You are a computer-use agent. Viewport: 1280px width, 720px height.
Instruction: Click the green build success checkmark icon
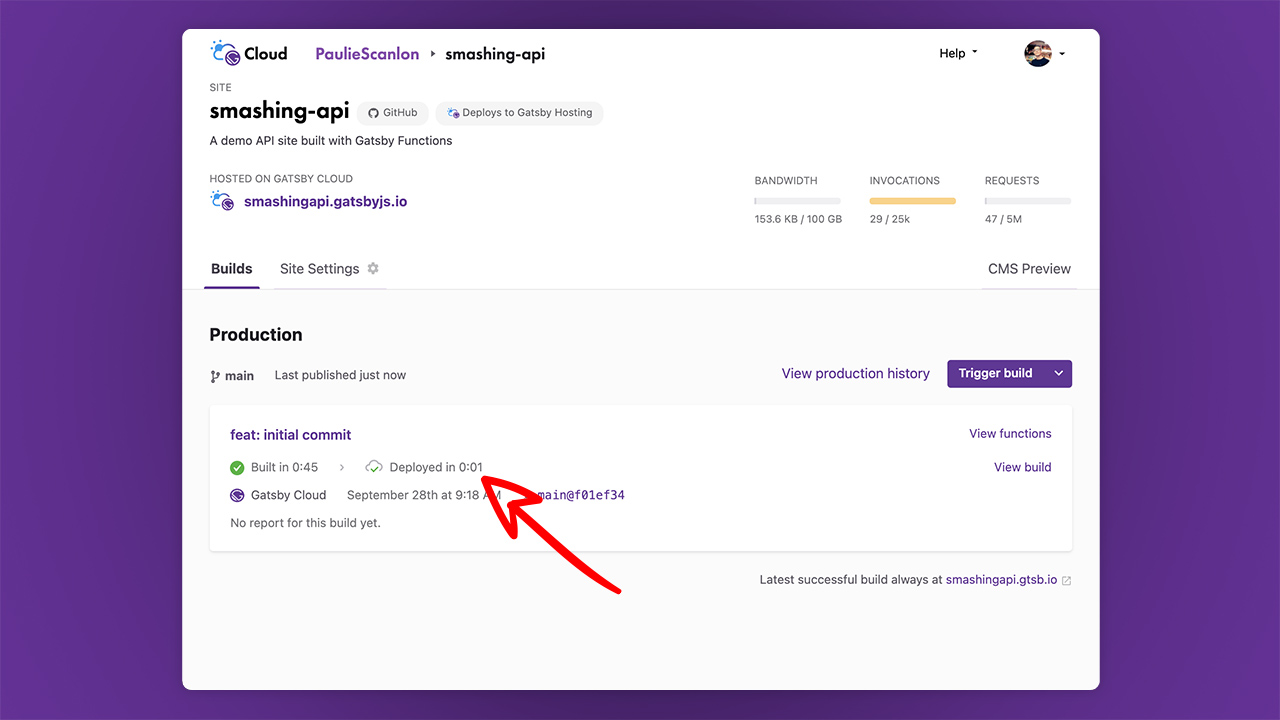[237, 467]
